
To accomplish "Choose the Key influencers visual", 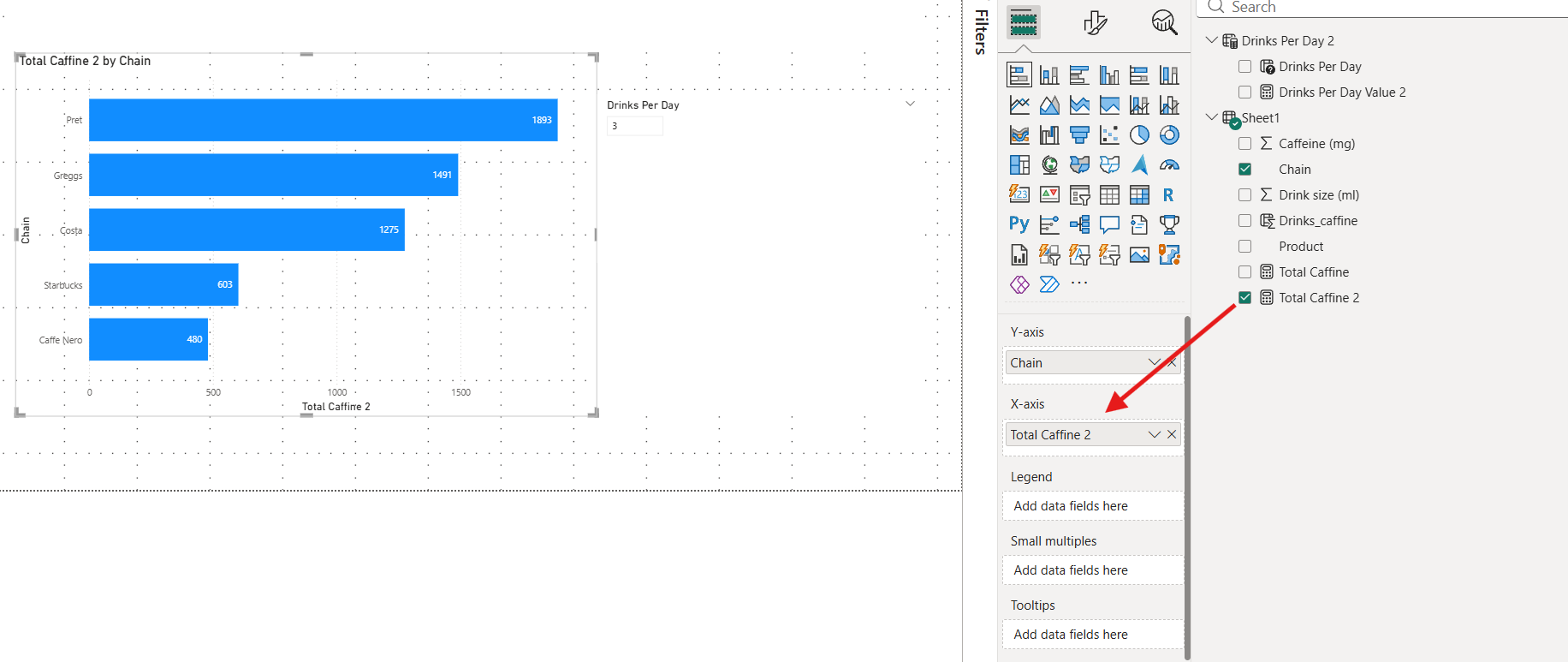I will [1049, 224].
